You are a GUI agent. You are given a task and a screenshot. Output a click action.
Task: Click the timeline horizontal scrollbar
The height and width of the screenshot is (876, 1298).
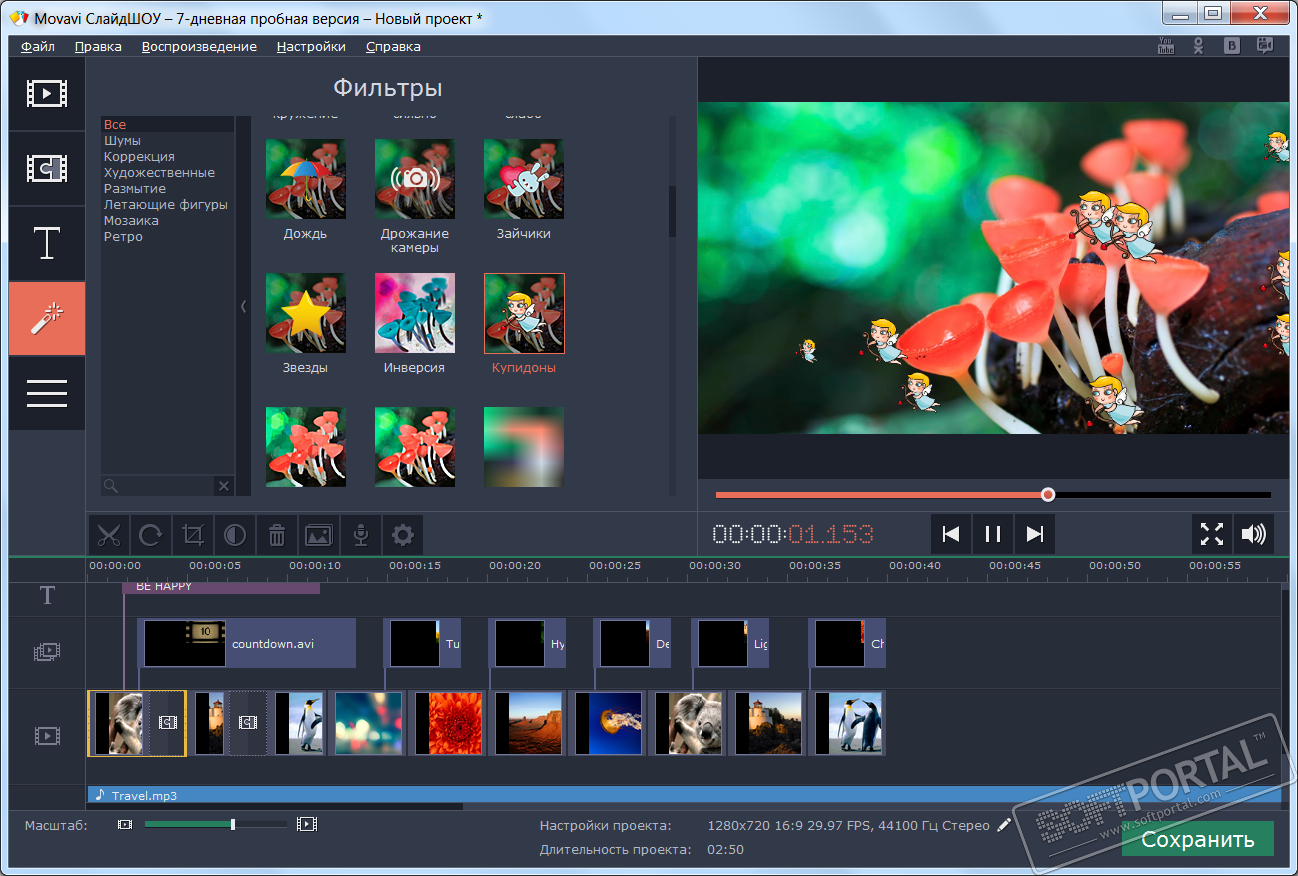pos(275,806)
